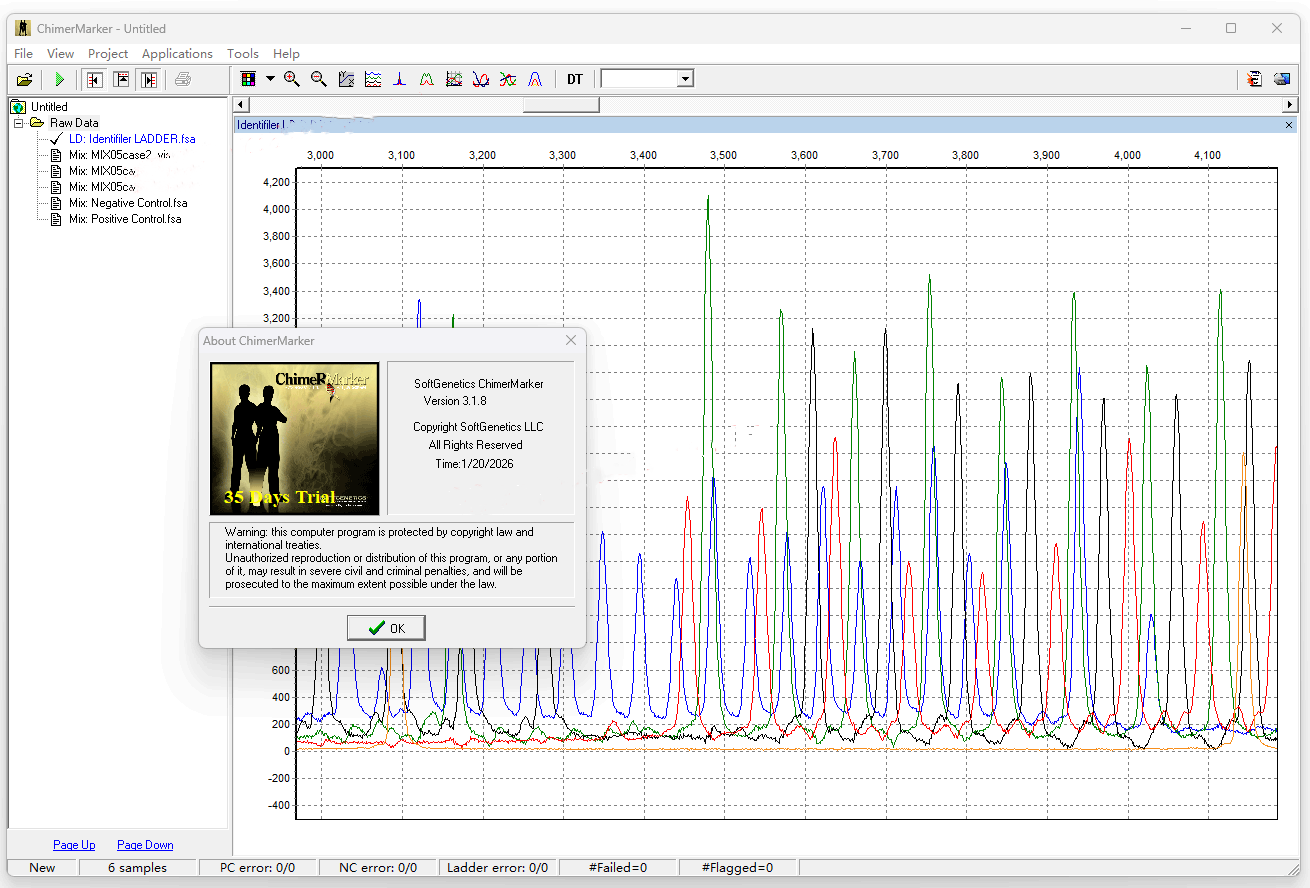Click OK in About ChimerMarker dialog
Screen dimensions: 1310x888
tap(386, 628)
